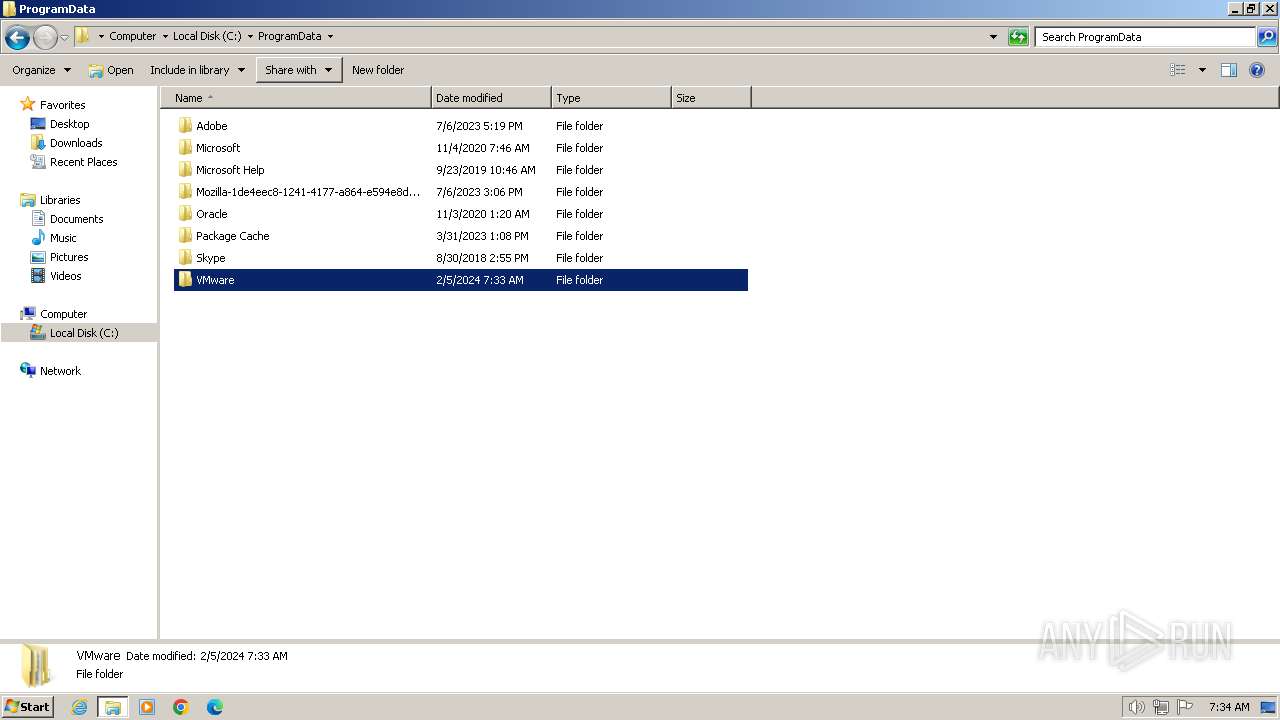The width and height of the screenshot is (1280, 720).
Task: Toggle the preview pane
Action: (1229, 70)
